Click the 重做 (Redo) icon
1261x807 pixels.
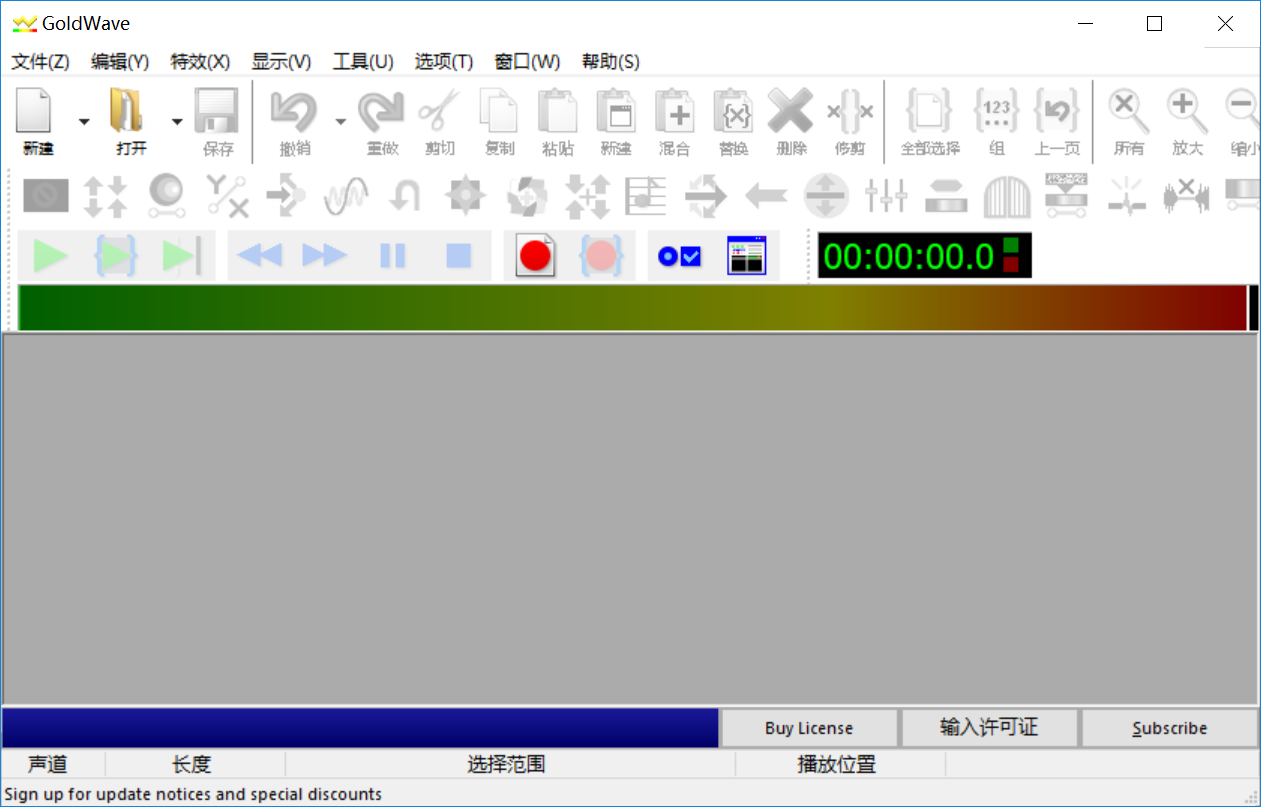pos(381,111)
